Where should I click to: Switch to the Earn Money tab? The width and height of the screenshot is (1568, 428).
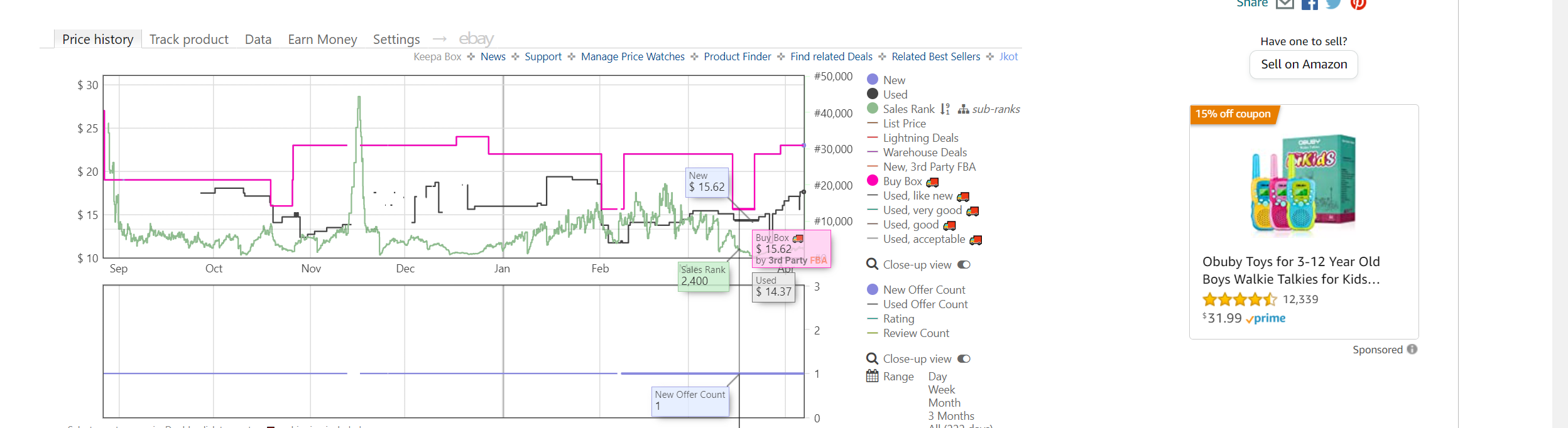(322, 40)
